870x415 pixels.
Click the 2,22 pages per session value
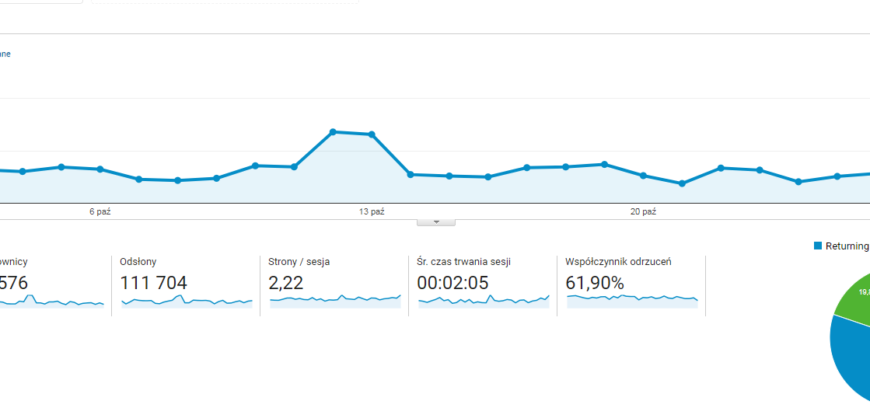coord(286,283)
